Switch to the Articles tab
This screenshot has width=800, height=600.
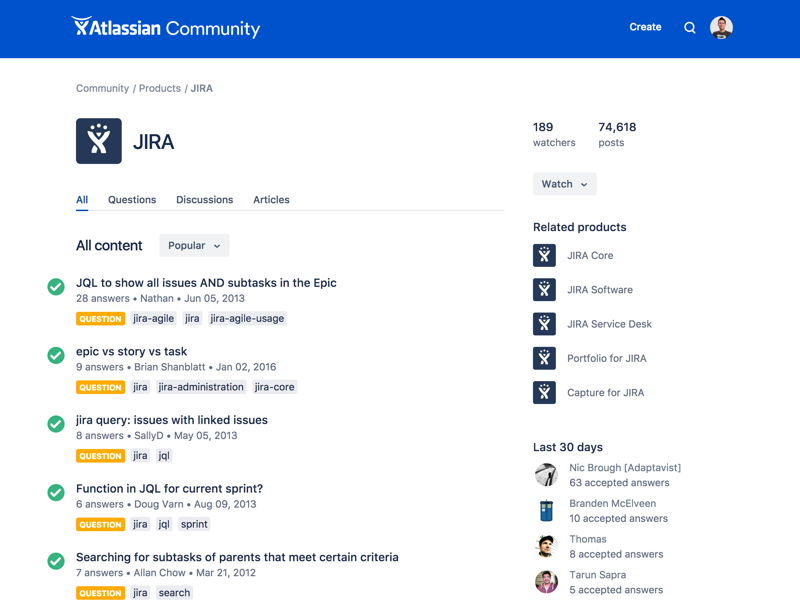271,199
